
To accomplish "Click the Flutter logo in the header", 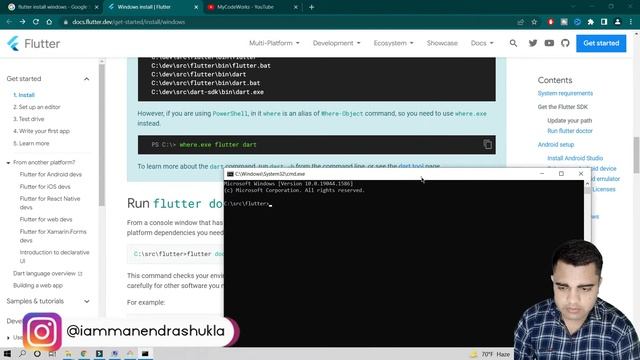I will 33,43.
